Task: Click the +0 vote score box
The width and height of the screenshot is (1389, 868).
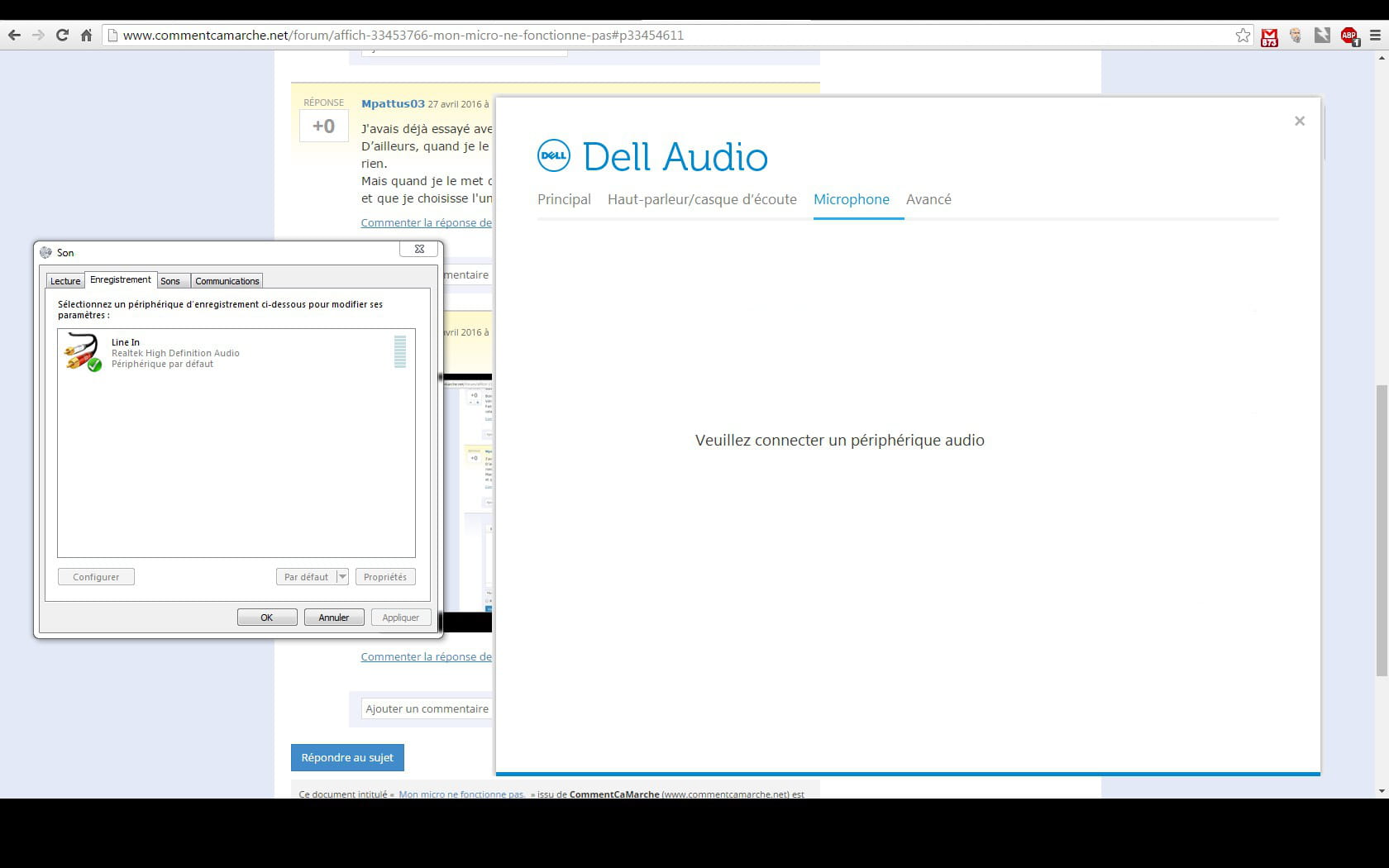Action: pyautogui.click(x=323, y=126)
